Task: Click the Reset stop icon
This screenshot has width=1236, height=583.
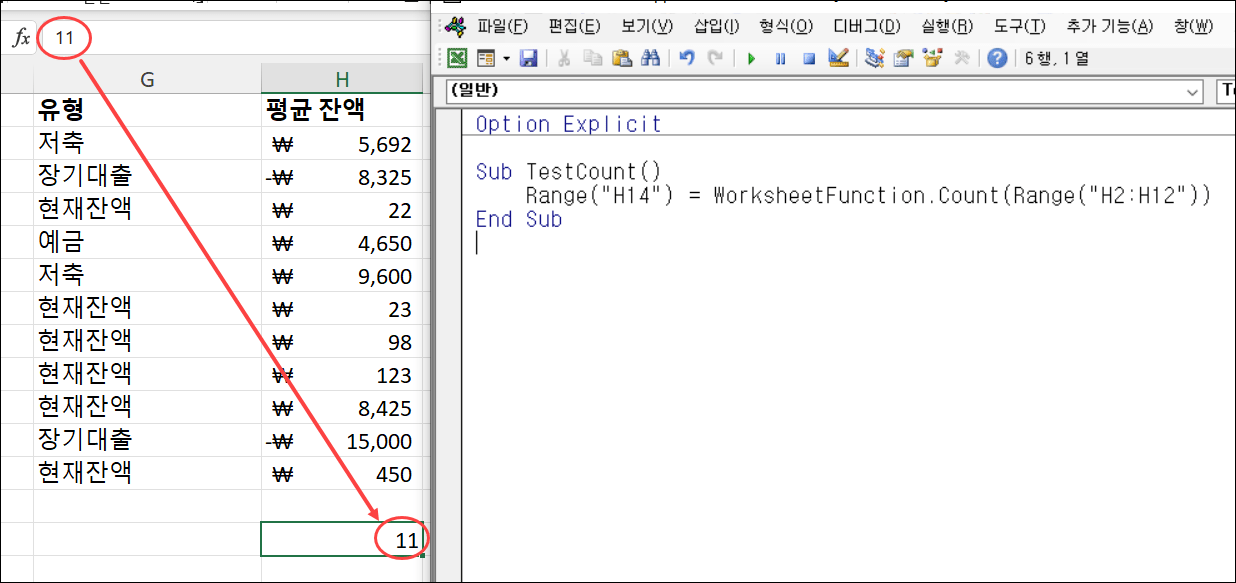Action: pos(808,58)
